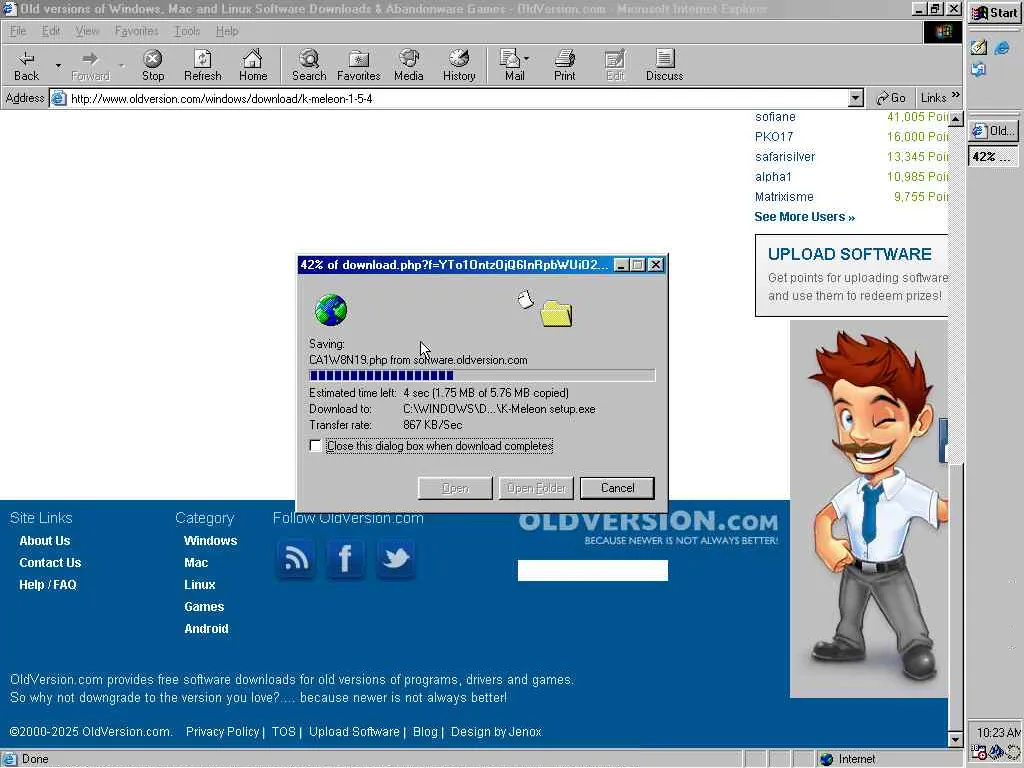Click the page scrollbar down arrow

(955, 740)
